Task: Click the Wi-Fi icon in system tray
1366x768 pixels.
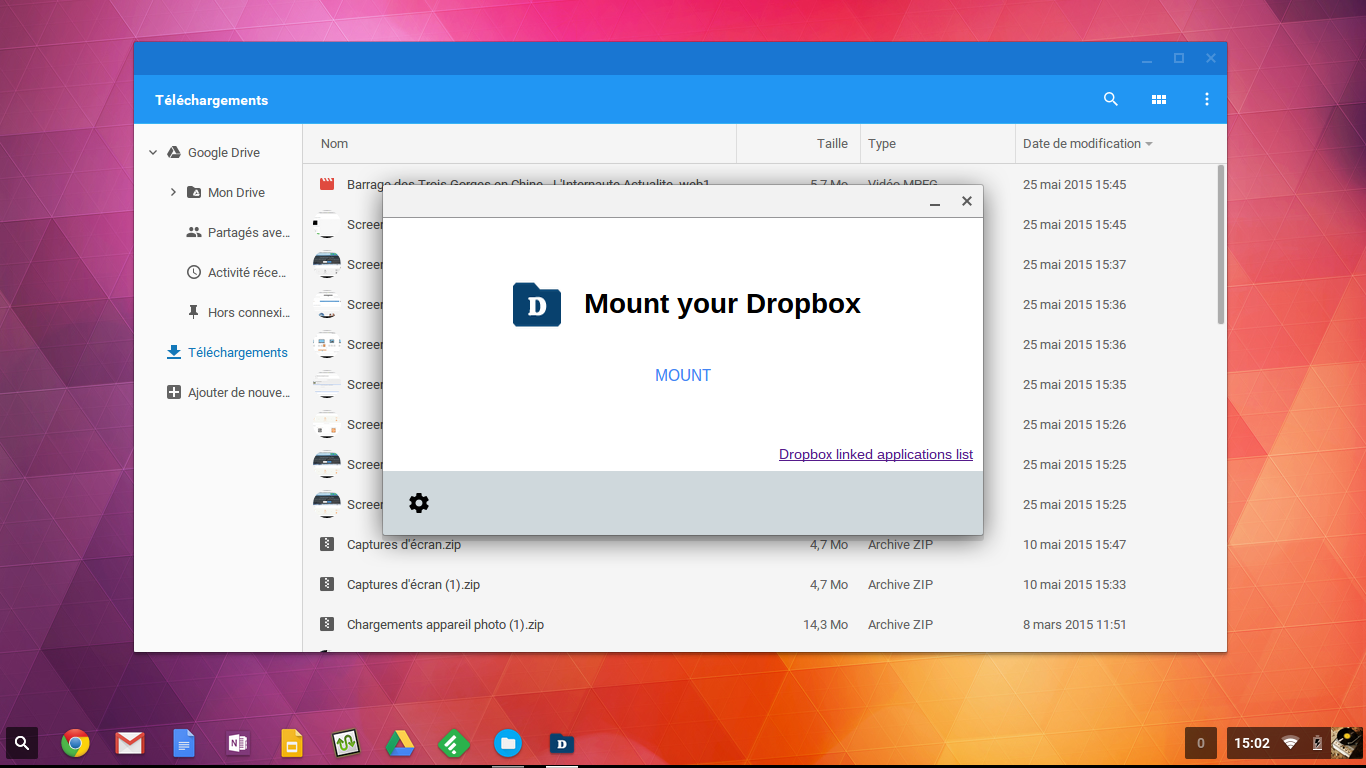Action: pyautogui.click(x=1290, y=743)
